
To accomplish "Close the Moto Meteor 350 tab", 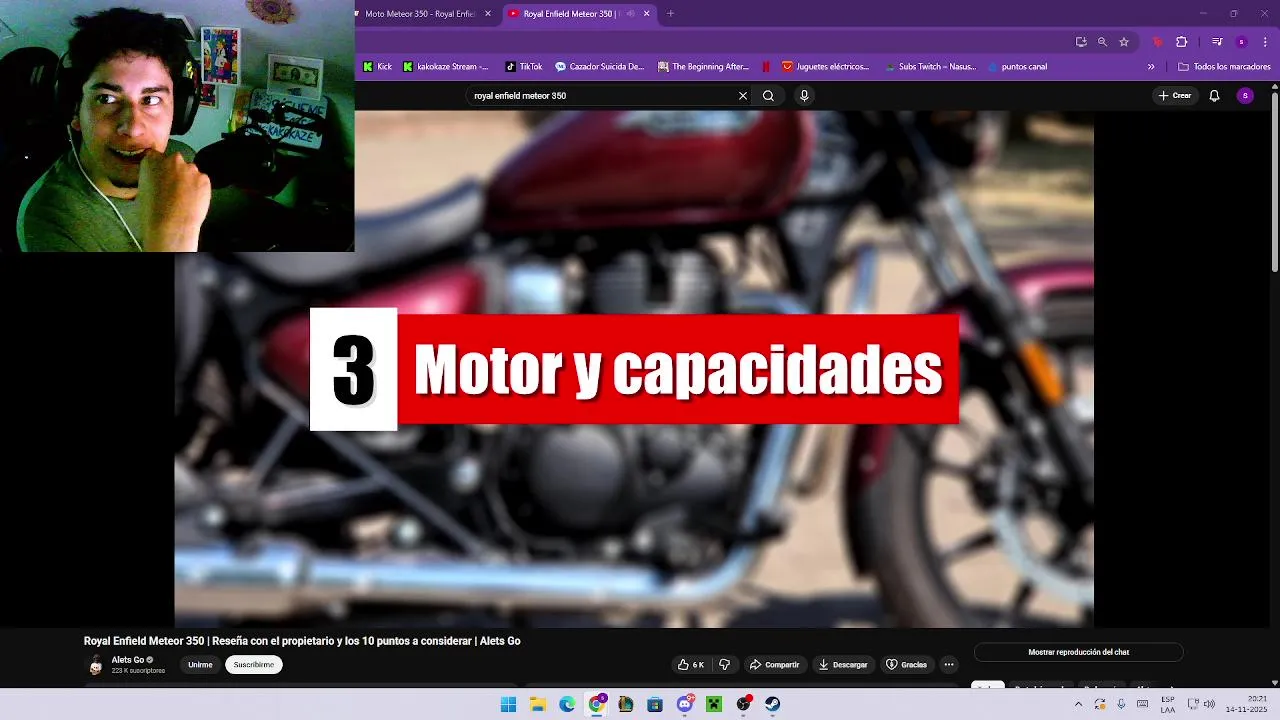I will pyautogui.click(x=488, y=14).
